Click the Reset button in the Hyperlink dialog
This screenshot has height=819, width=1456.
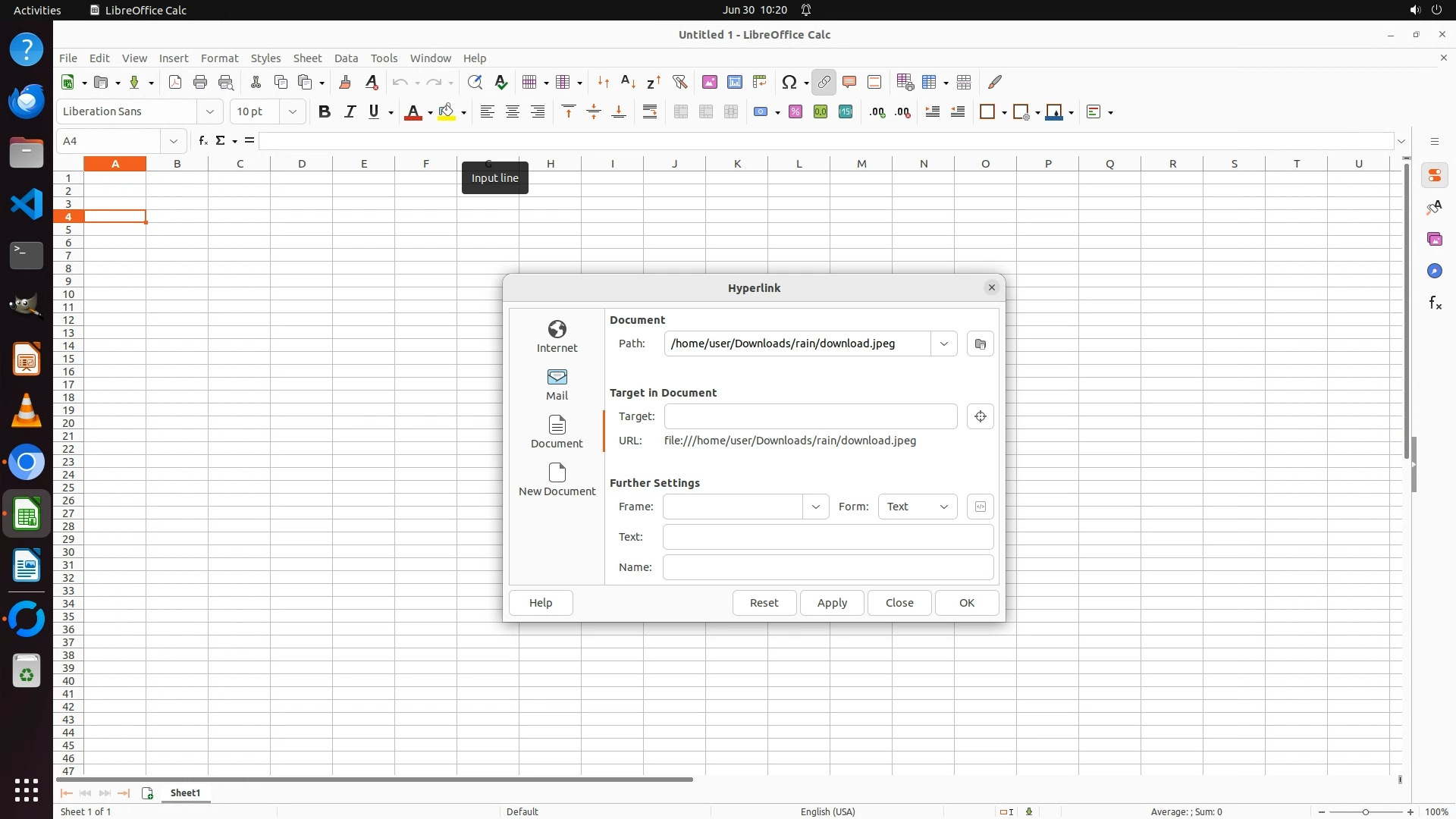click(764, 603)
